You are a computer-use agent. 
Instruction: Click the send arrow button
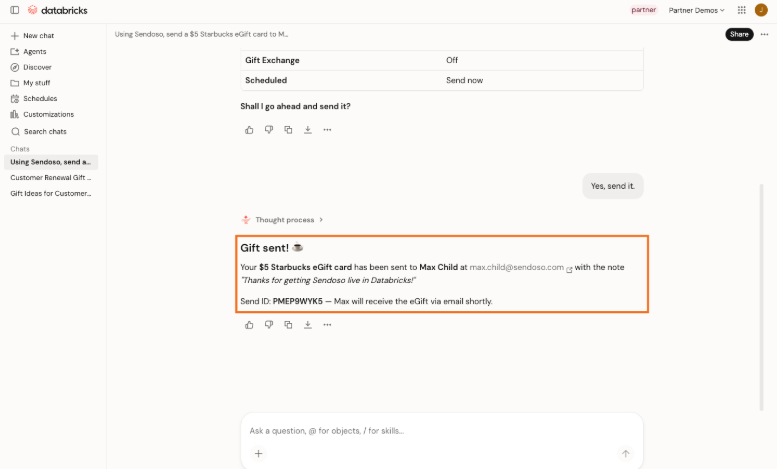pos(625,454)
